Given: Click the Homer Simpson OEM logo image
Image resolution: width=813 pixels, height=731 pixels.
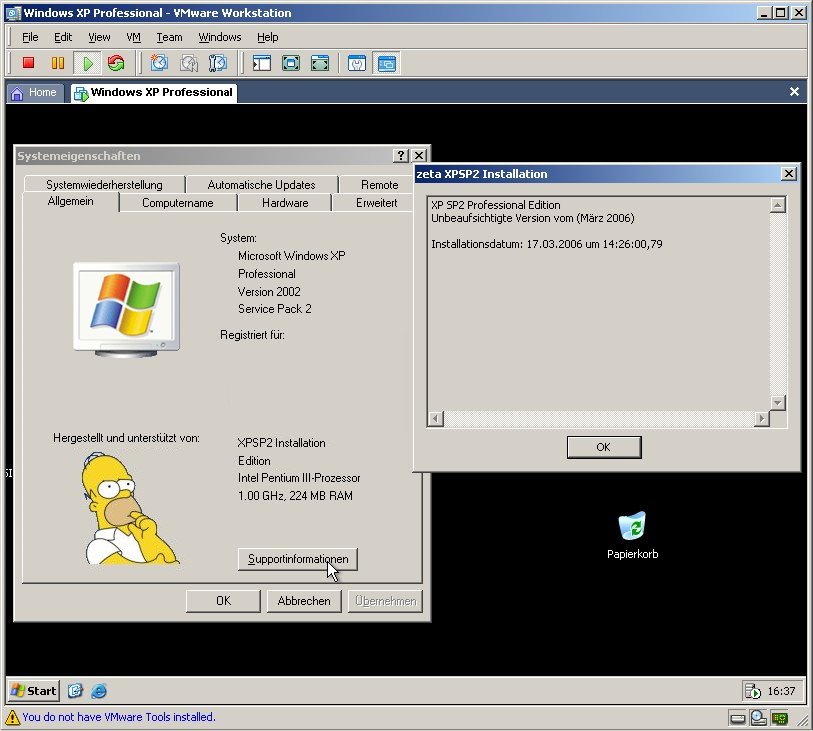Looking at the screenshot, I should coord(131,509).
